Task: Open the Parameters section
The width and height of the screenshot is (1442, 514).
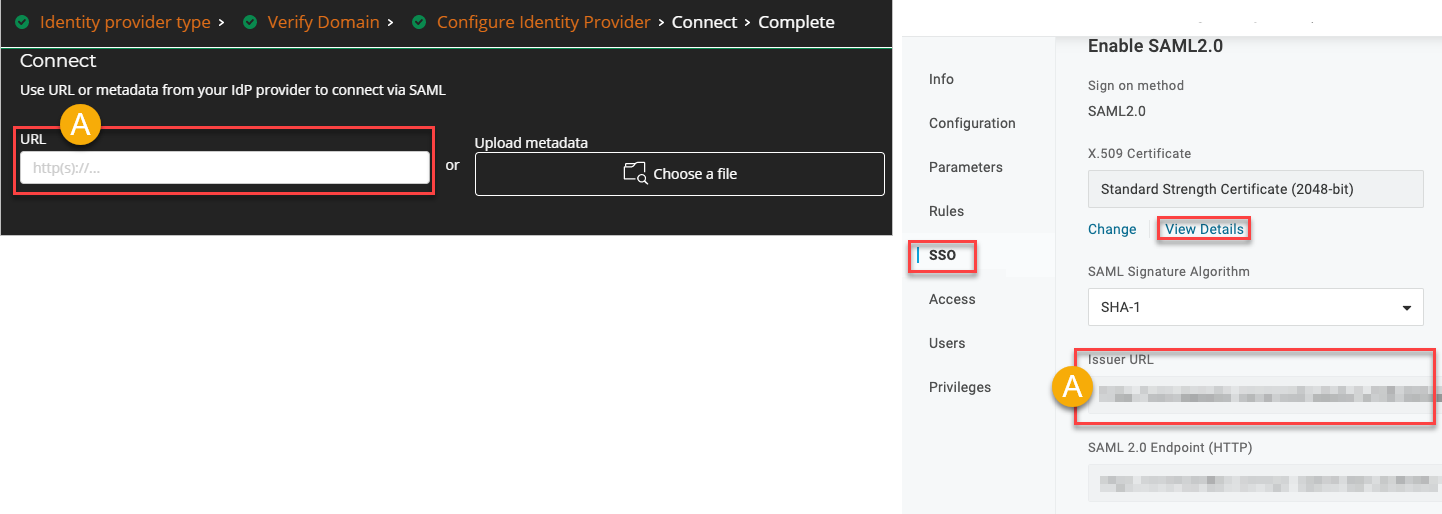Action: click(965, 167)
